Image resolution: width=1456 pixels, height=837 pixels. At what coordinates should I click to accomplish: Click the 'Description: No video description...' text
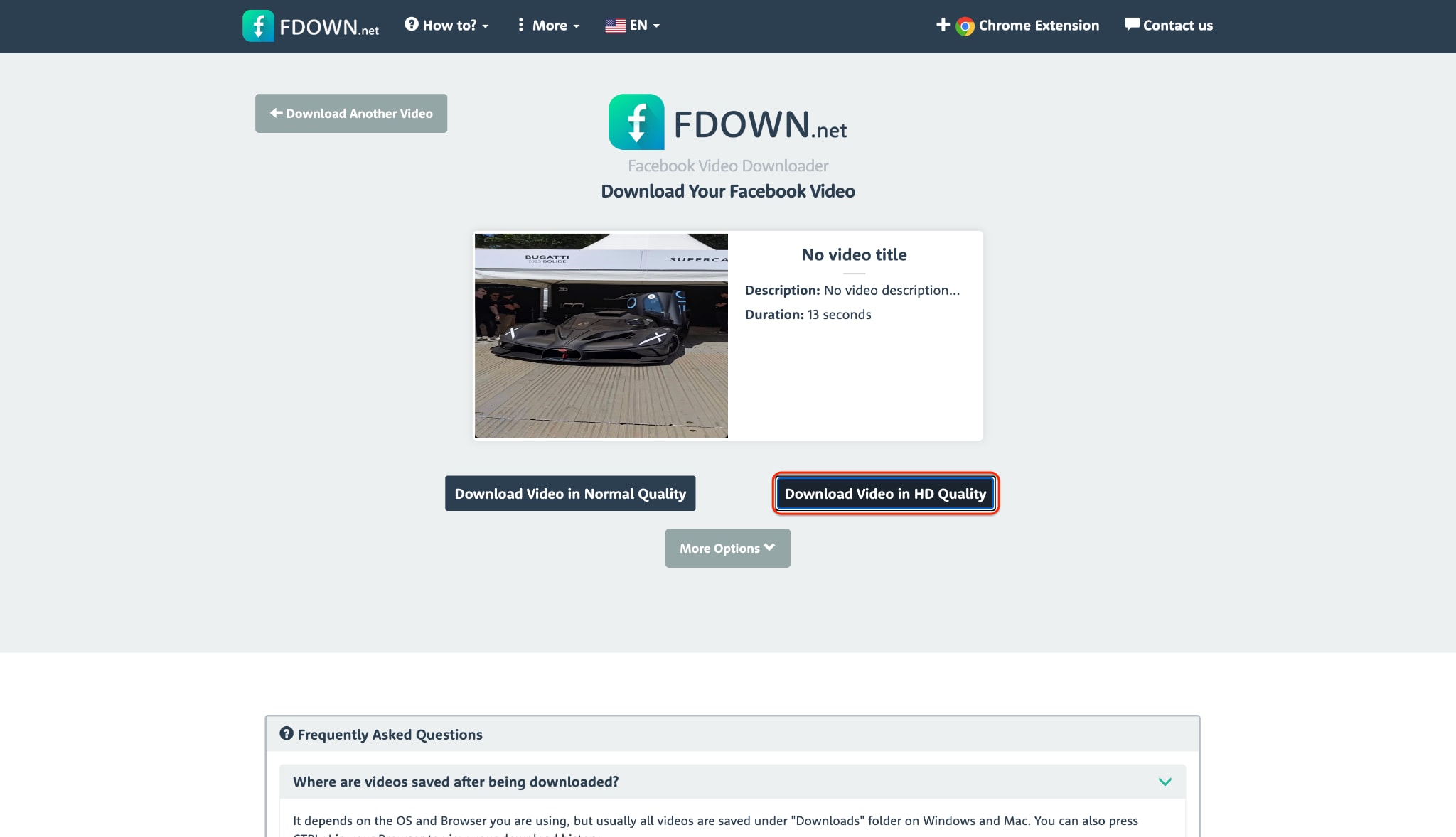852,290
